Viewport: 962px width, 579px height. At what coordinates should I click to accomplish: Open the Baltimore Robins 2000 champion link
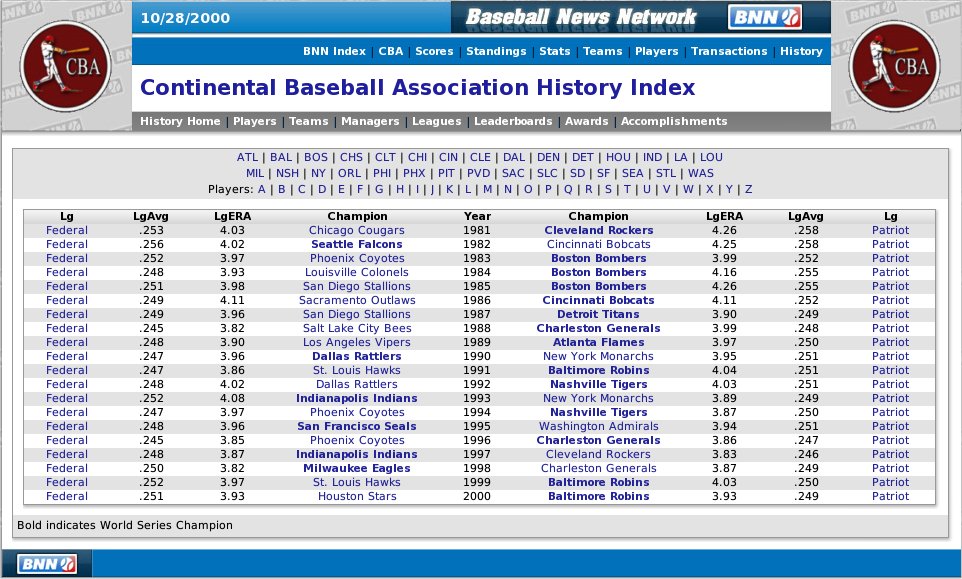point(598,496)
